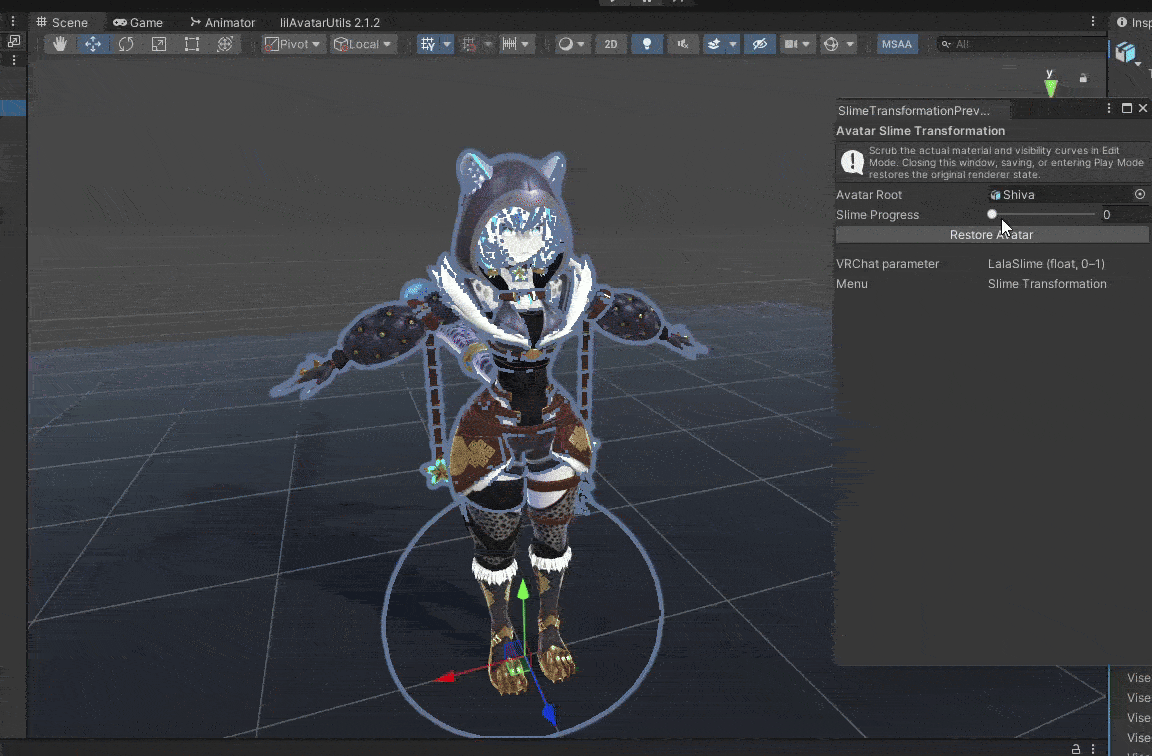Click the prefab cube icon in Inspector
Viewport: 1152px width, 756px height.
[x=1126, y=52]
